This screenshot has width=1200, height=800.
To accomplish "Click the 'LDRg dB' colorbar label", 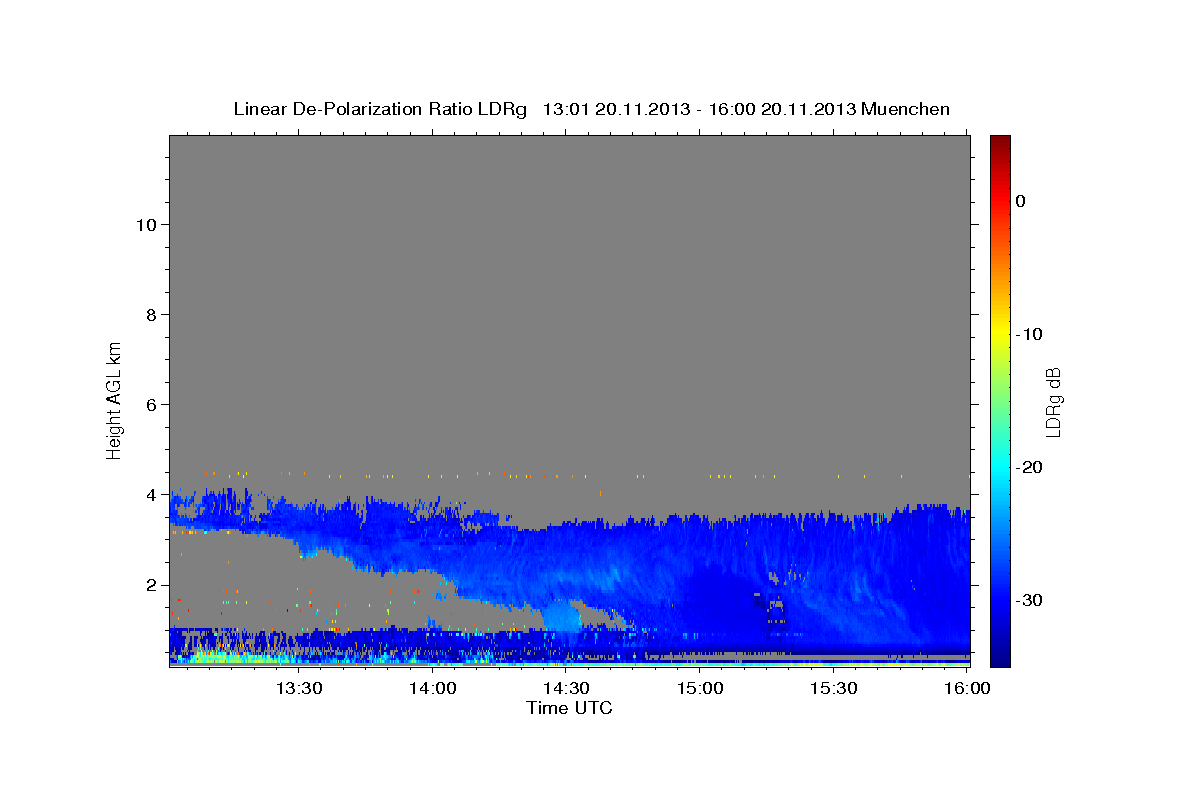I will (x=1053, y=402).
